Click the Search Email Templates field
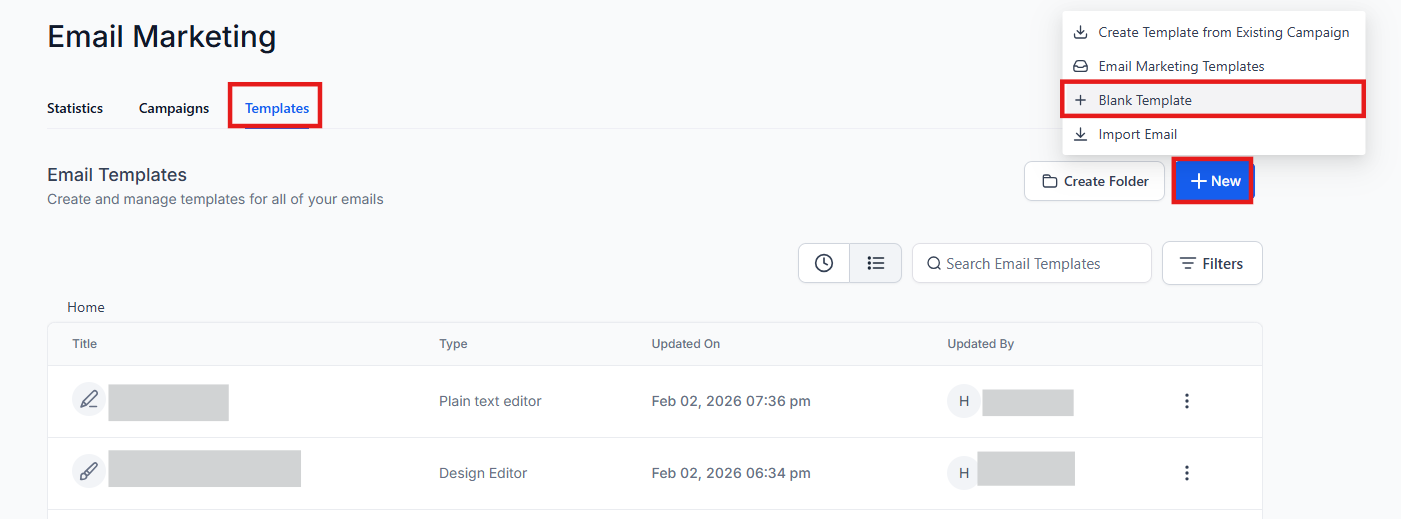The width and height of the screenshot is (1401, 519). coord(1032,264)
